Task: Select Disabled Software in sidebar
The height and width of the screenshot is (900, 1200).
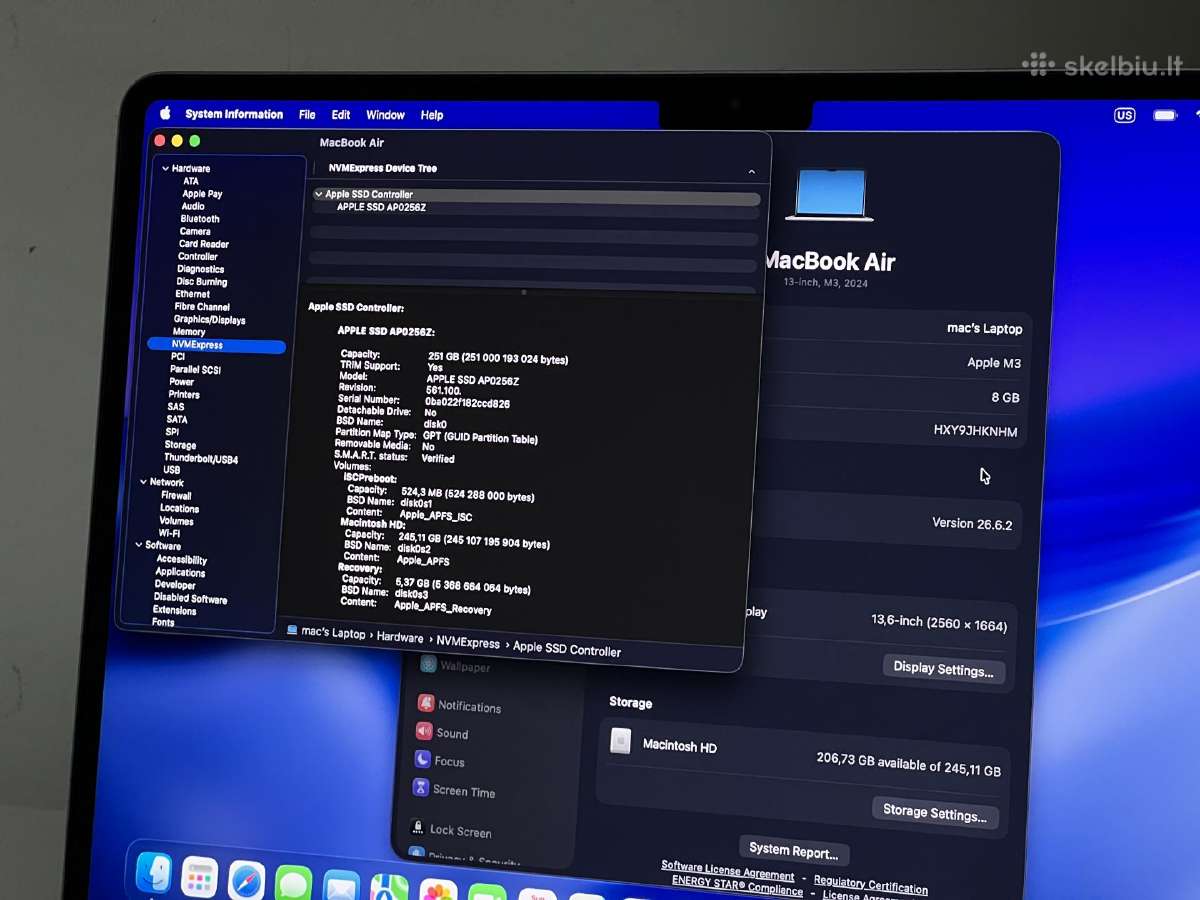Action: 190,598
